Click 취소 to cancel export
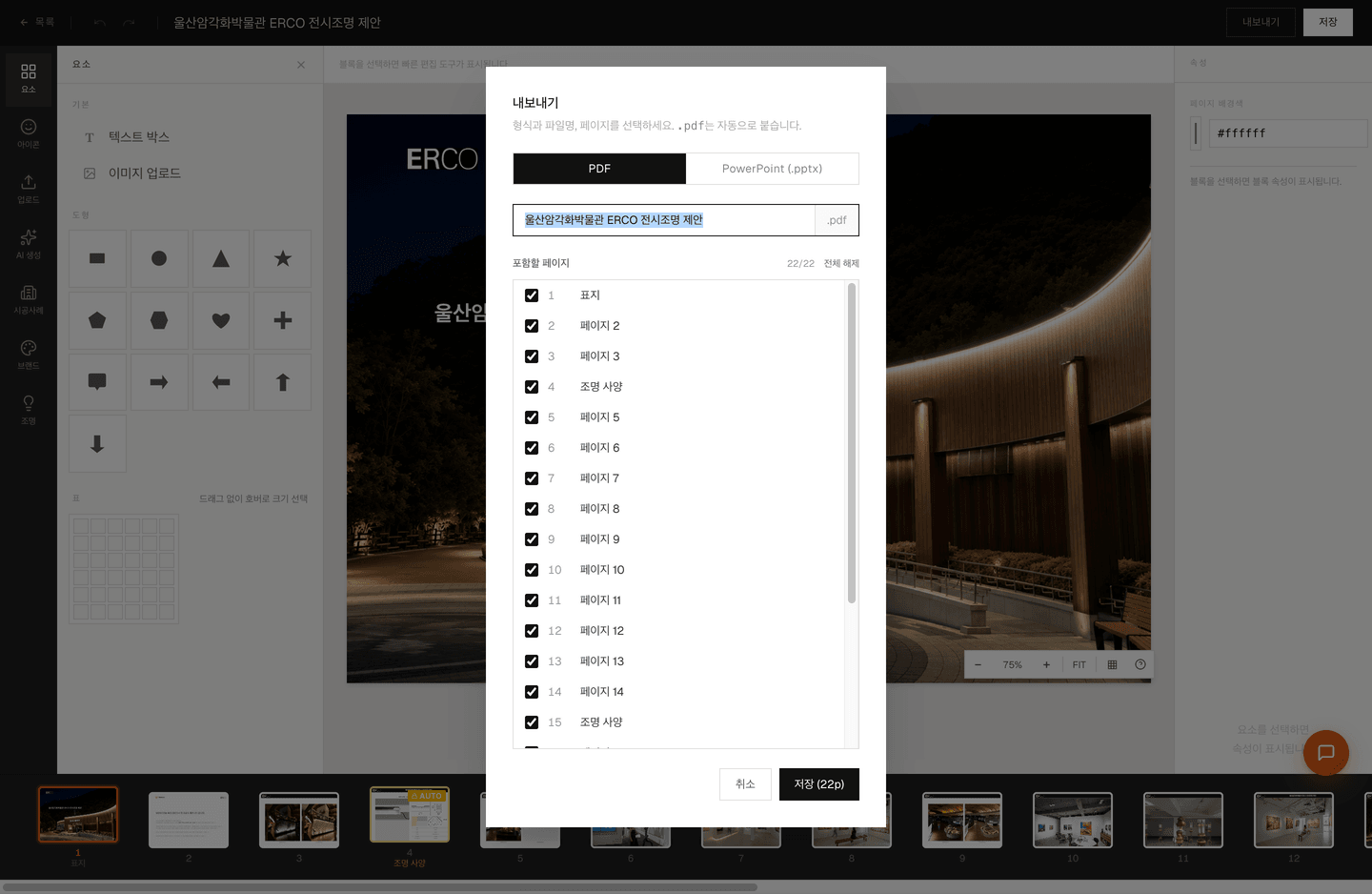1372x894 pixels. (x=745, y=784)
